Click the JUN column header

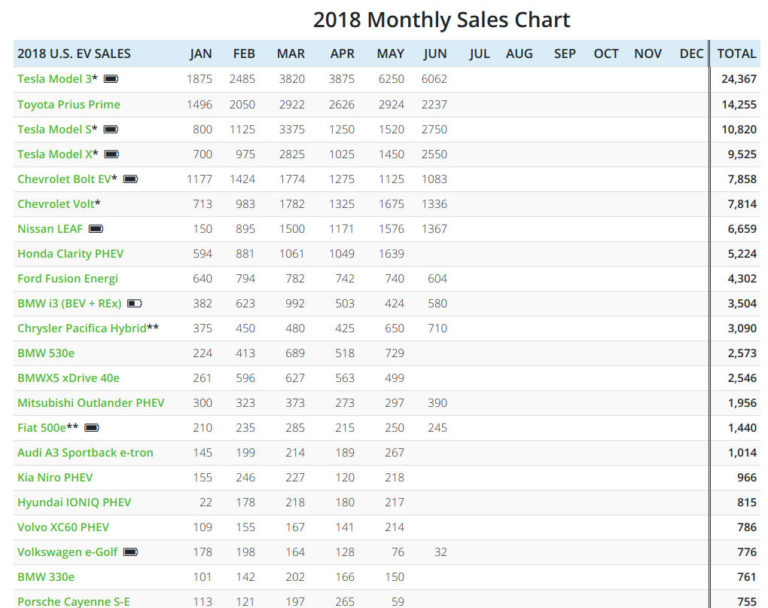435,54
